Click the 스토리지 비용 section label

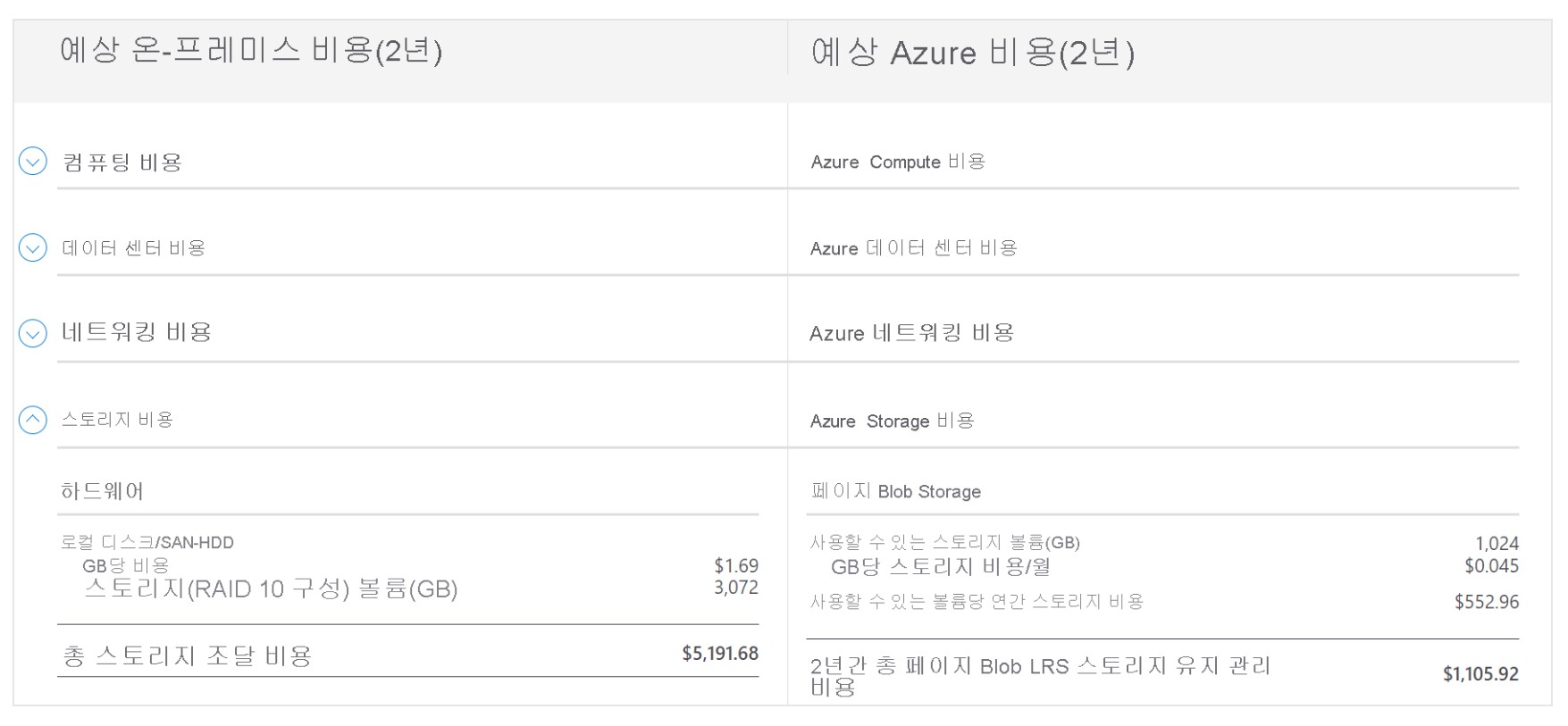117,420
